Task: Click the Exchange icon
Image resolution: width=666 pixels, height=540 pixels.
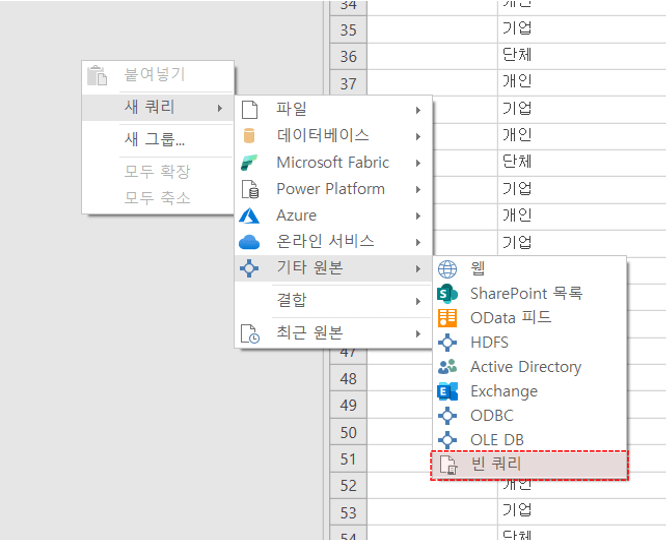Action: pos(448,391)
